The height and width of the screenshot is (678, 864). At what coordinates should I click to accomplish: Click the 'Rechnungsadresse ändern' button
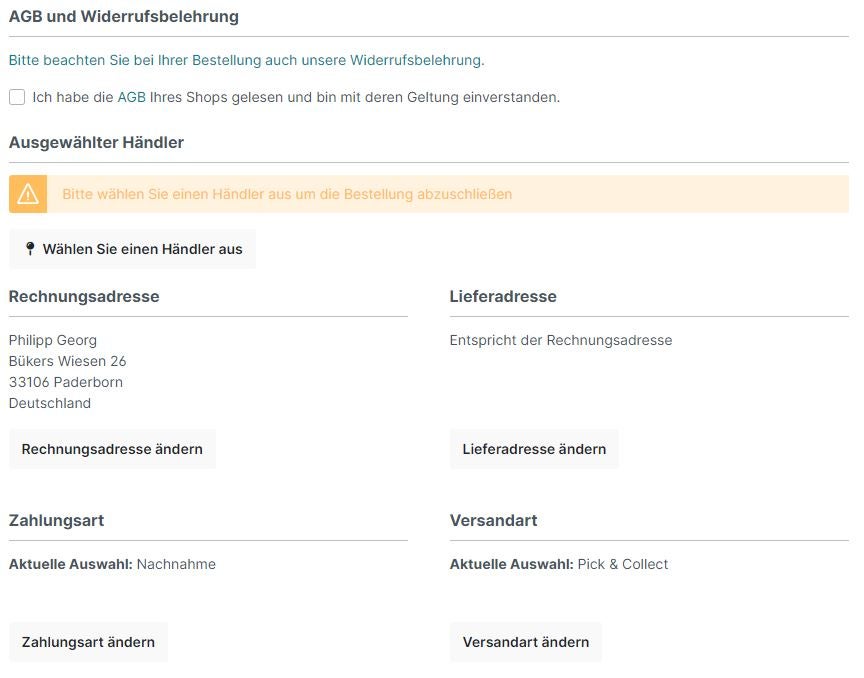pos(112,449)
